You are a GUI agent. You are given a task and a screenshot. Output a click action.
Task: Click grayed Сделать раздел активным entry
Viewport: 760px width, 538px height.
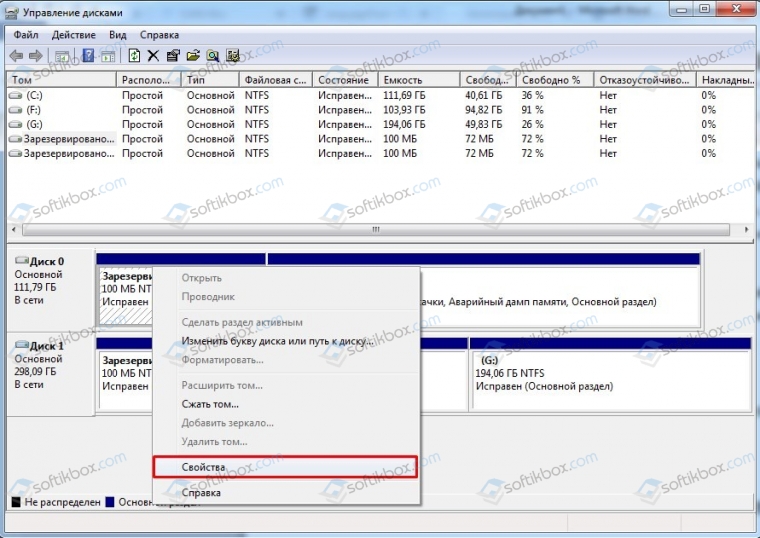(x=286, y=322)
